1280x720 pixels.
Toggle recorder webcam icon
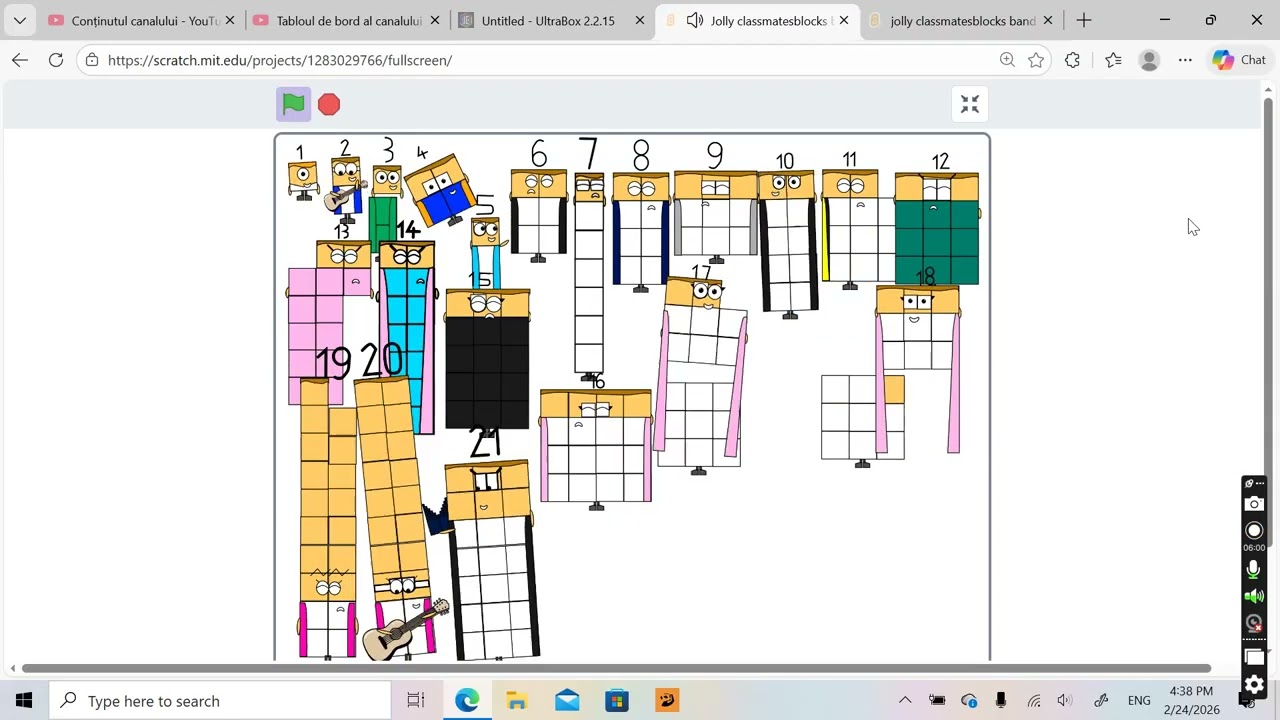pos(1254,623)
